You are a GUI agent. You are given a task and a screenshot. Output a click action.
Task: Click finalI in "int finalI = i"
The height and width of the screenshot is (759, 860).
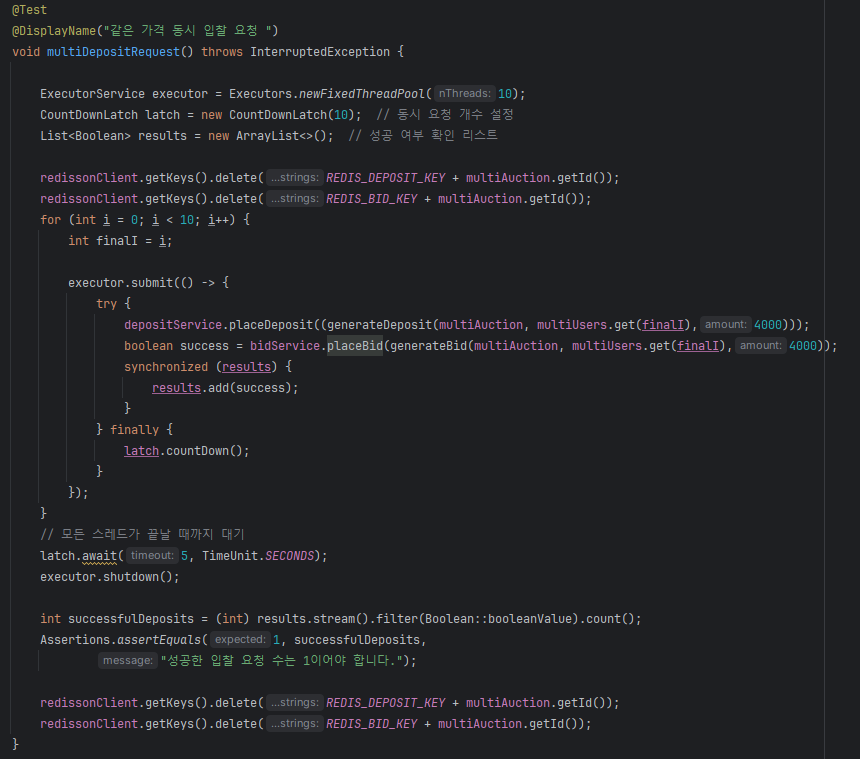[x=117, y=241]
